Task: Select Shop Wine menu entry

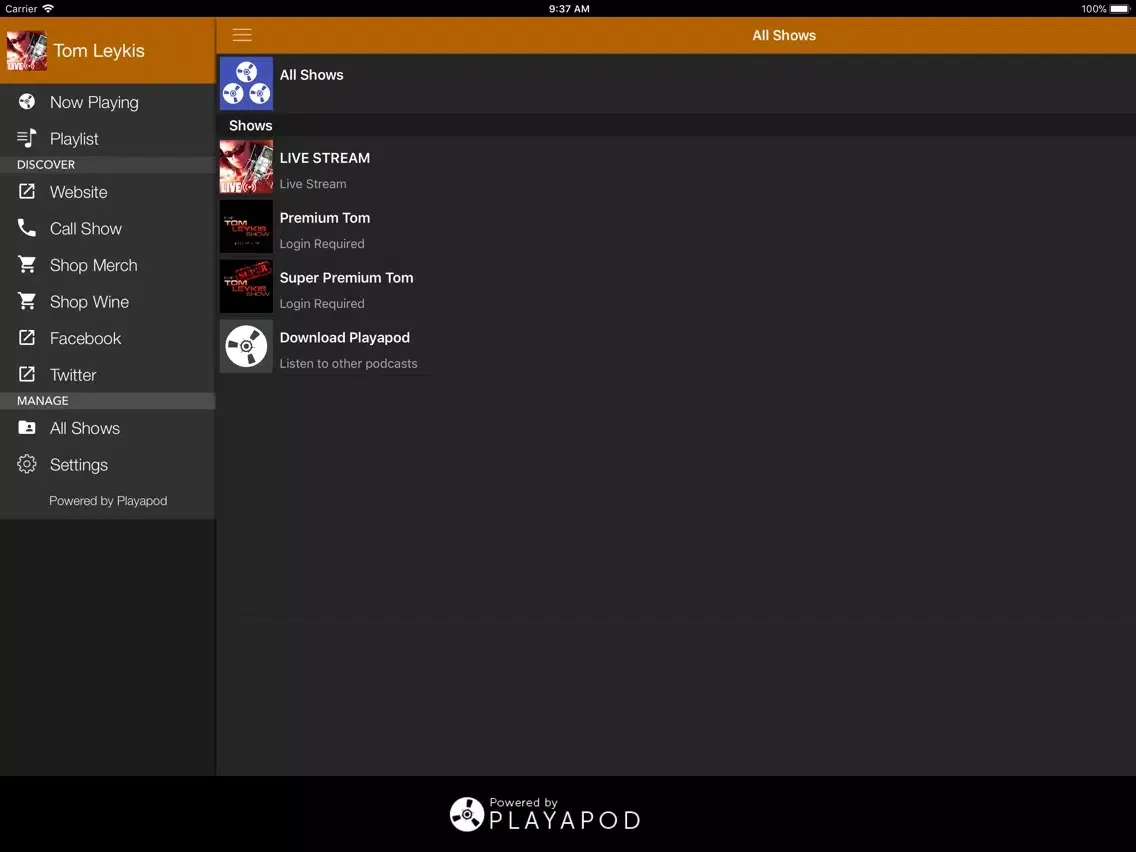Action: (x=107, y=301)
